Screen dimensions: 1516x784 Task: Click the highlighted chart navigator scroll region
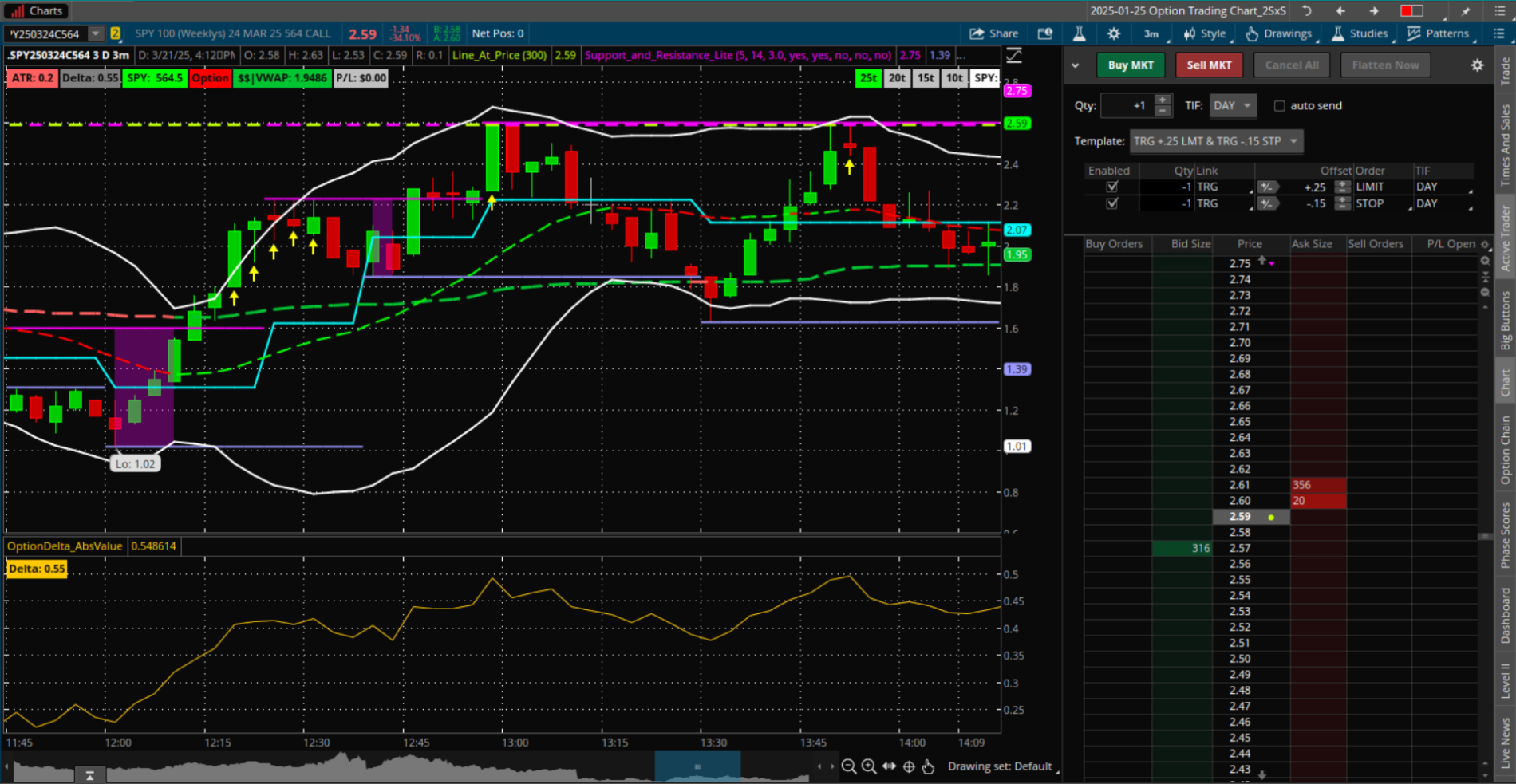pyautogui.click(x=697, y=766)
